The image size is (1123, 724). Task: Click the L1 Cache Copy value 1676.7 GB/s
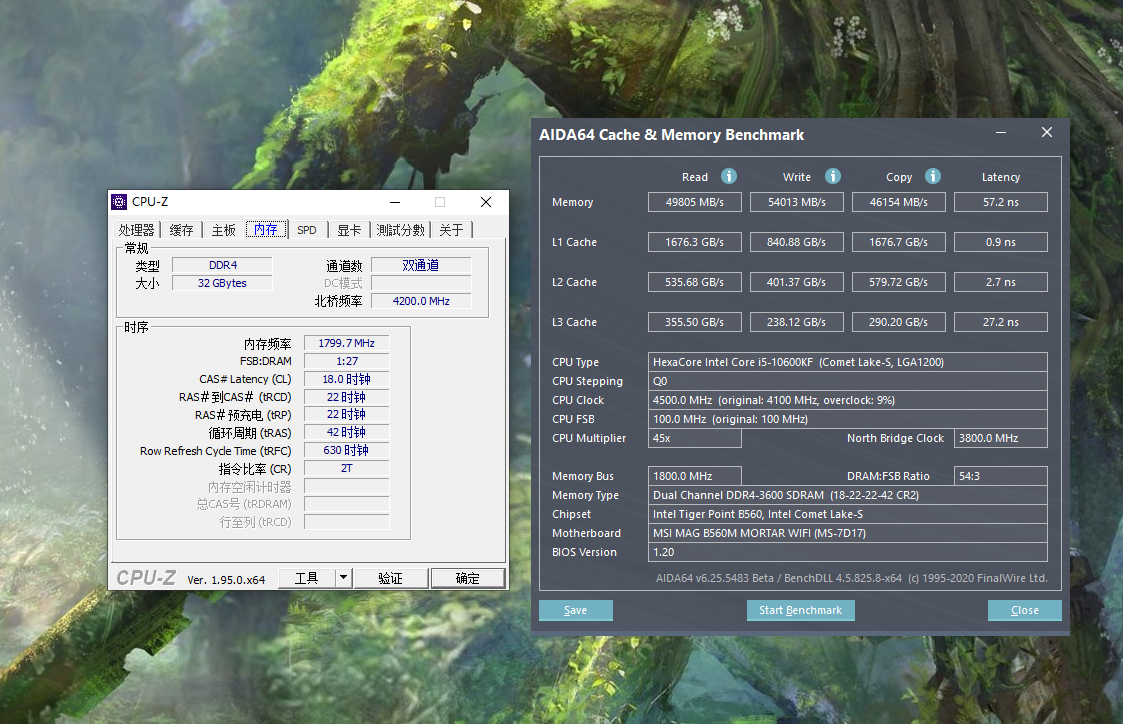click(899, 242)
